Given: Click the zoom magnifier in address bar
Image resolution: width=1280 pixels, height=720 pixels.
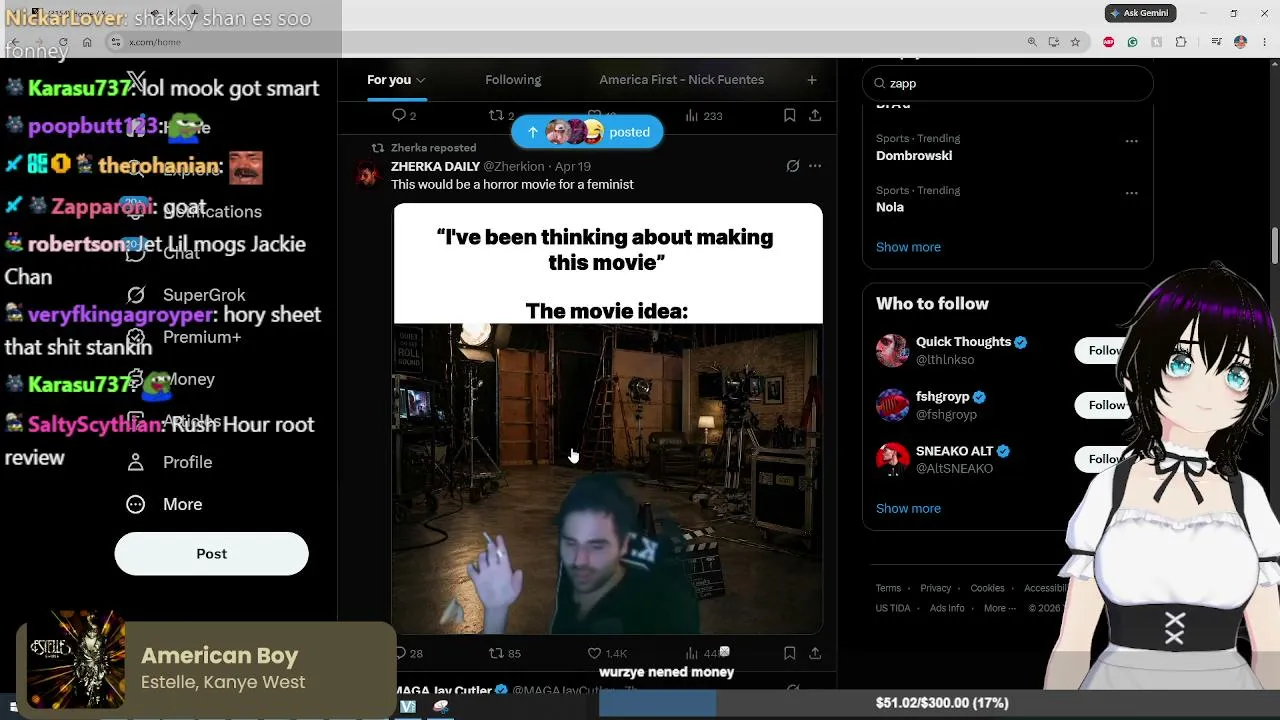Looking at the screenshot, I should pos(1032,42).
